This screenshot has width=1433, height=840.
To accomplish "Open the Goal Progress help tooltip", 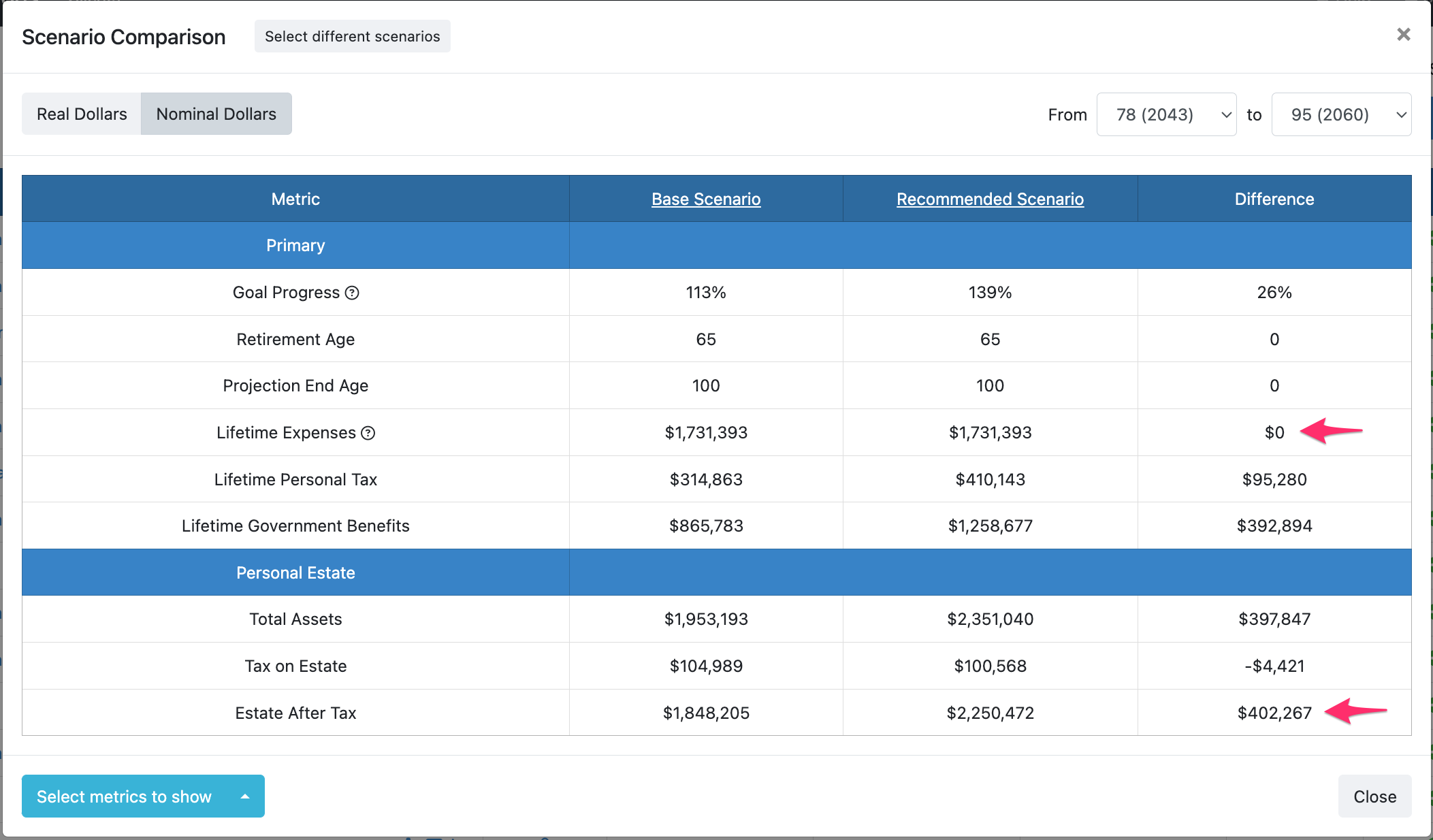I will click(x=351, y=293).
